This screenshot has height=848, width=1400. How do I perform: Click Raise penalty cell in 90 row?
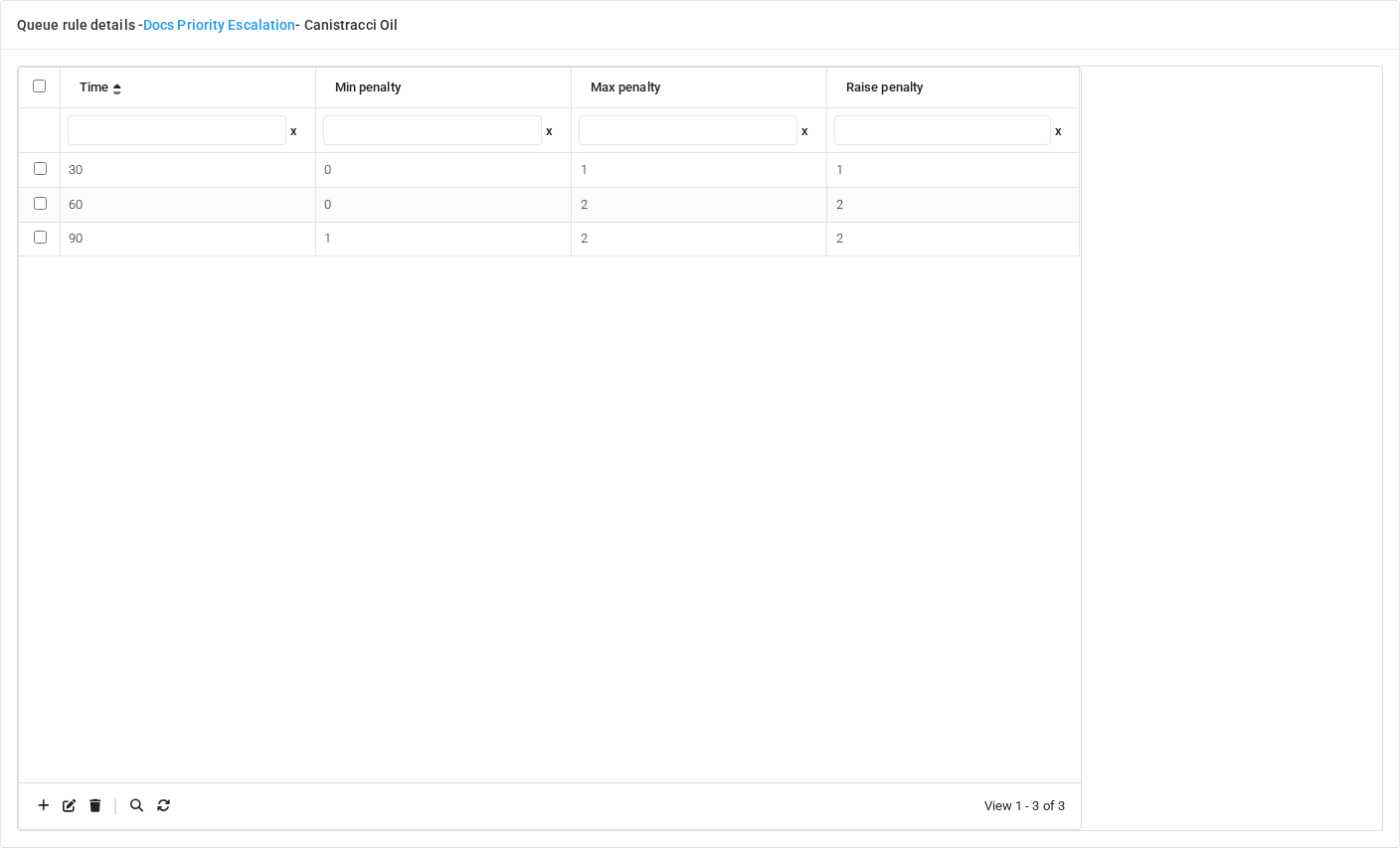(x=953, y=239)
